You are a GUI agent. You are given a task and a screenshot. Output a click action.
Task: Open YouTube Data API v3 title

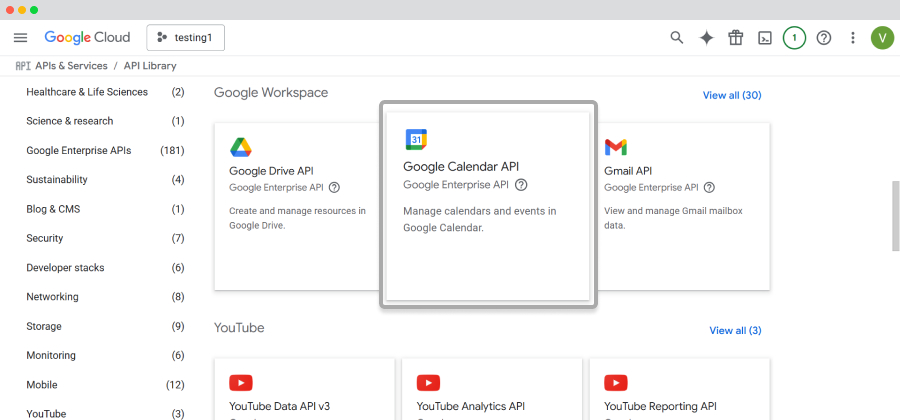pos(280,407)
